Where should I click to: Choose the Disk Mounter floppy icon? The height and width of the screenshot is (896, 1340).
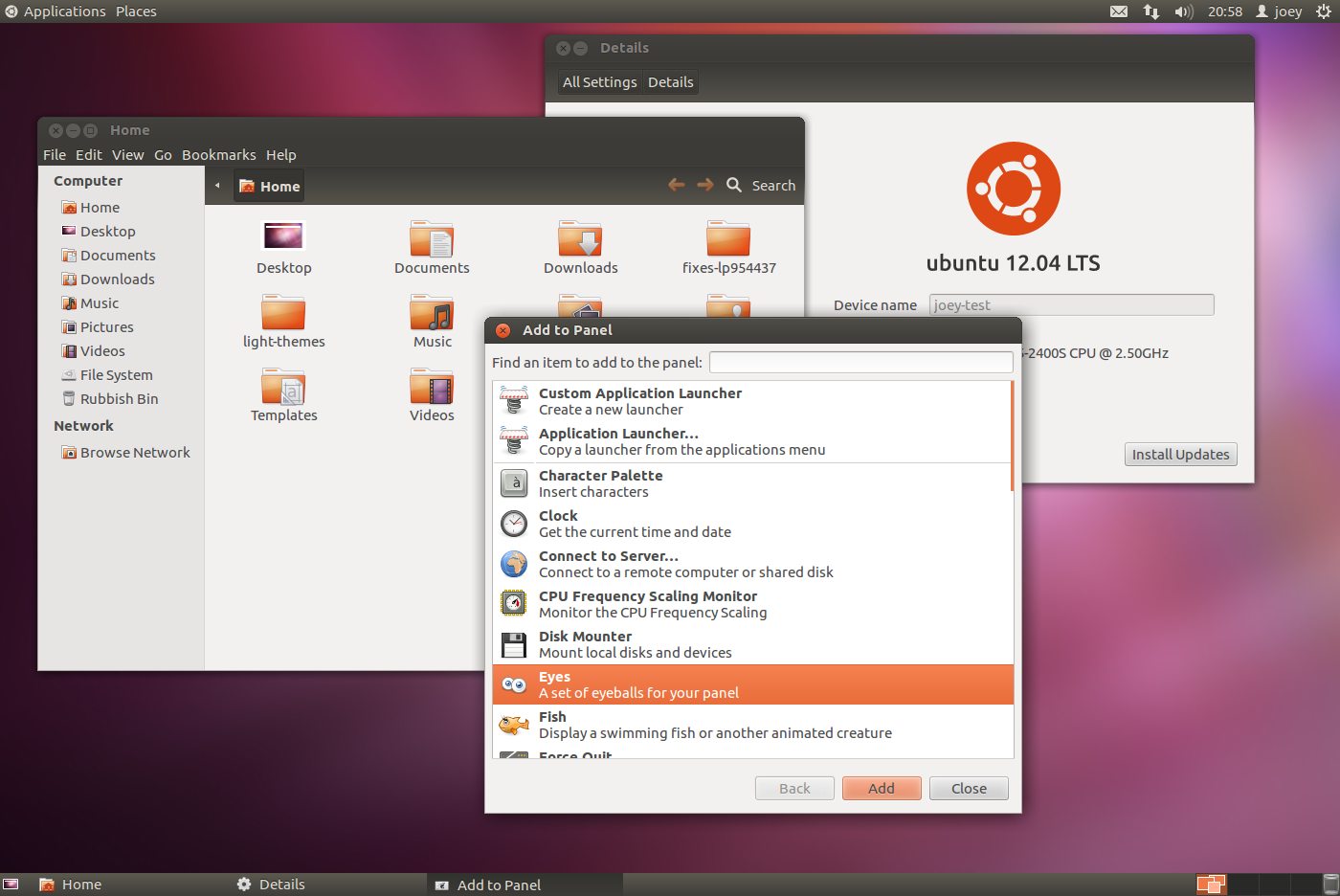point(514,645)
